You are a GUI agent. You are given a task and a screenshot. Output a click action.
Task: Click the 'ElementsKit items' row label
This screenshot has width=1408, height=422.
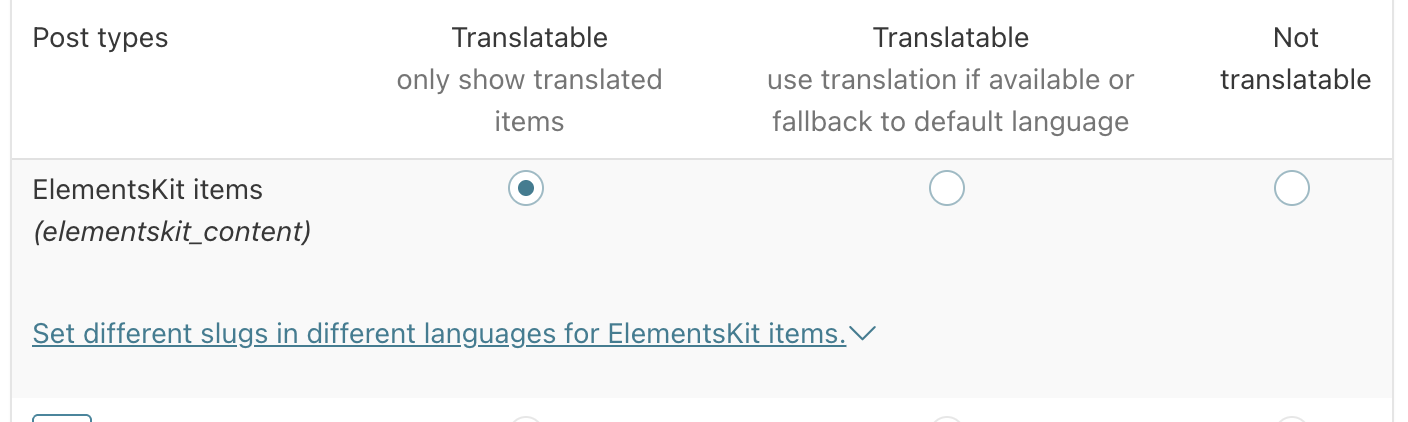(147, 189)
